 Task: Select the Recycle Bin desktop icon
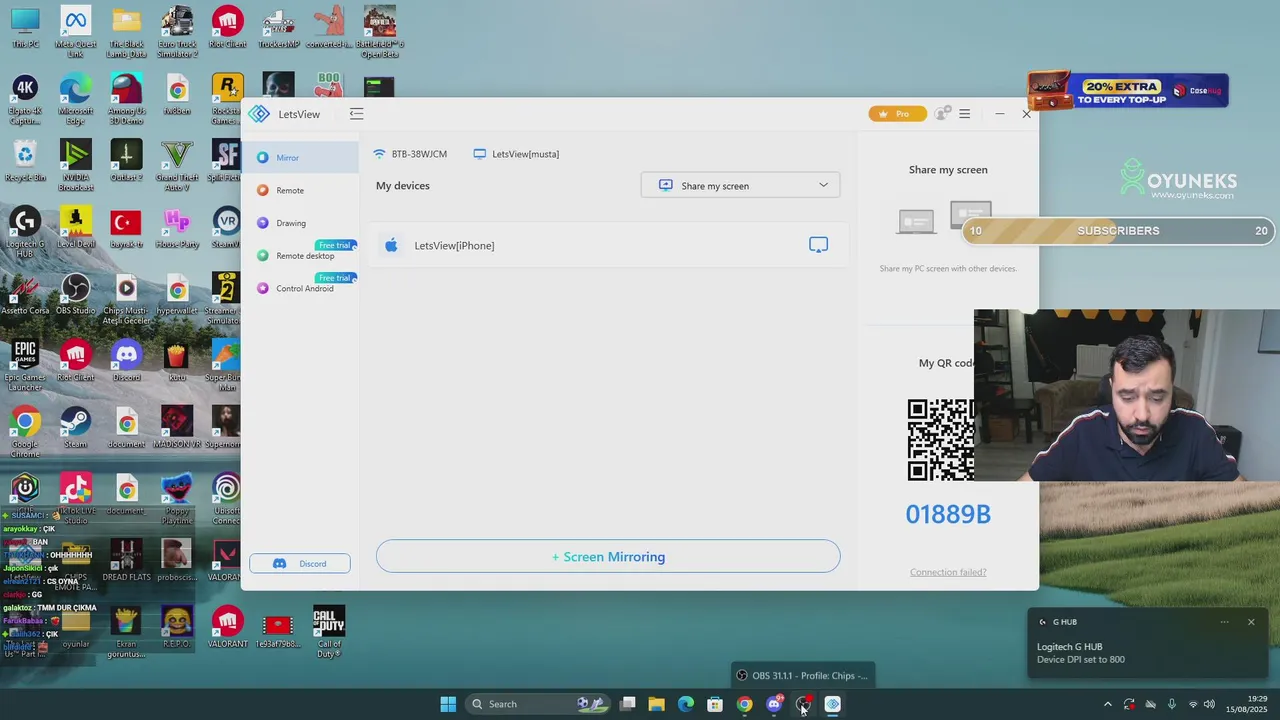25,160
